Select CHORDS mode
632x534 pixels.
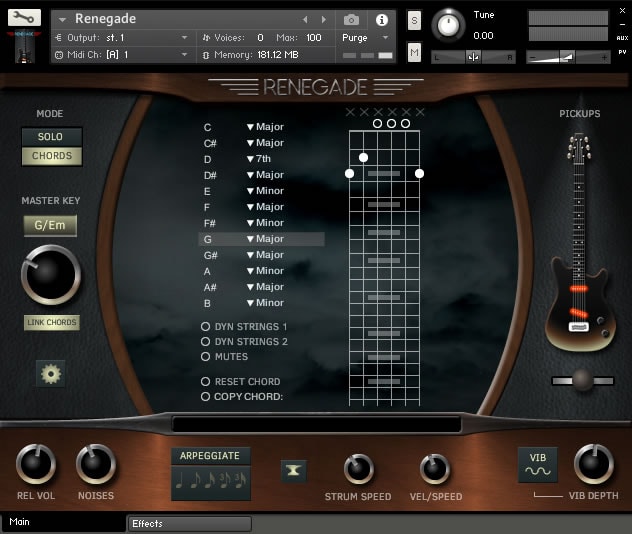point(52,156)
